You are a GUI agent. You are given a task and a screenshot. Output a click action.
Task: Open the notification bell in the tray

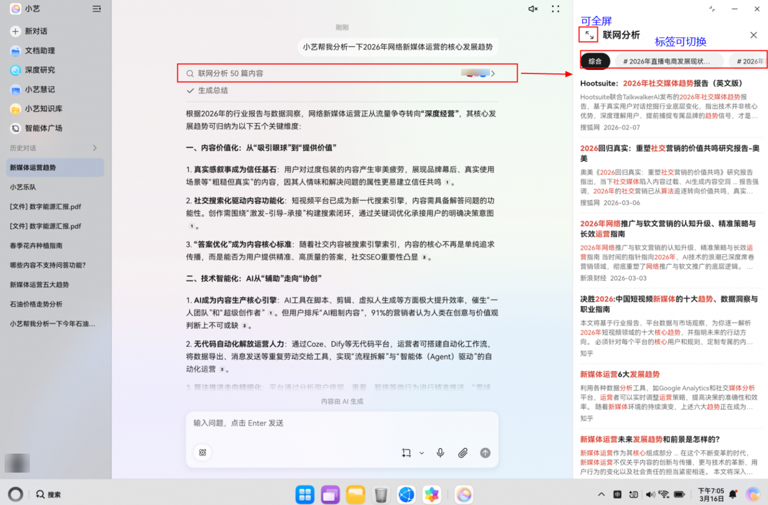(733, 494)
